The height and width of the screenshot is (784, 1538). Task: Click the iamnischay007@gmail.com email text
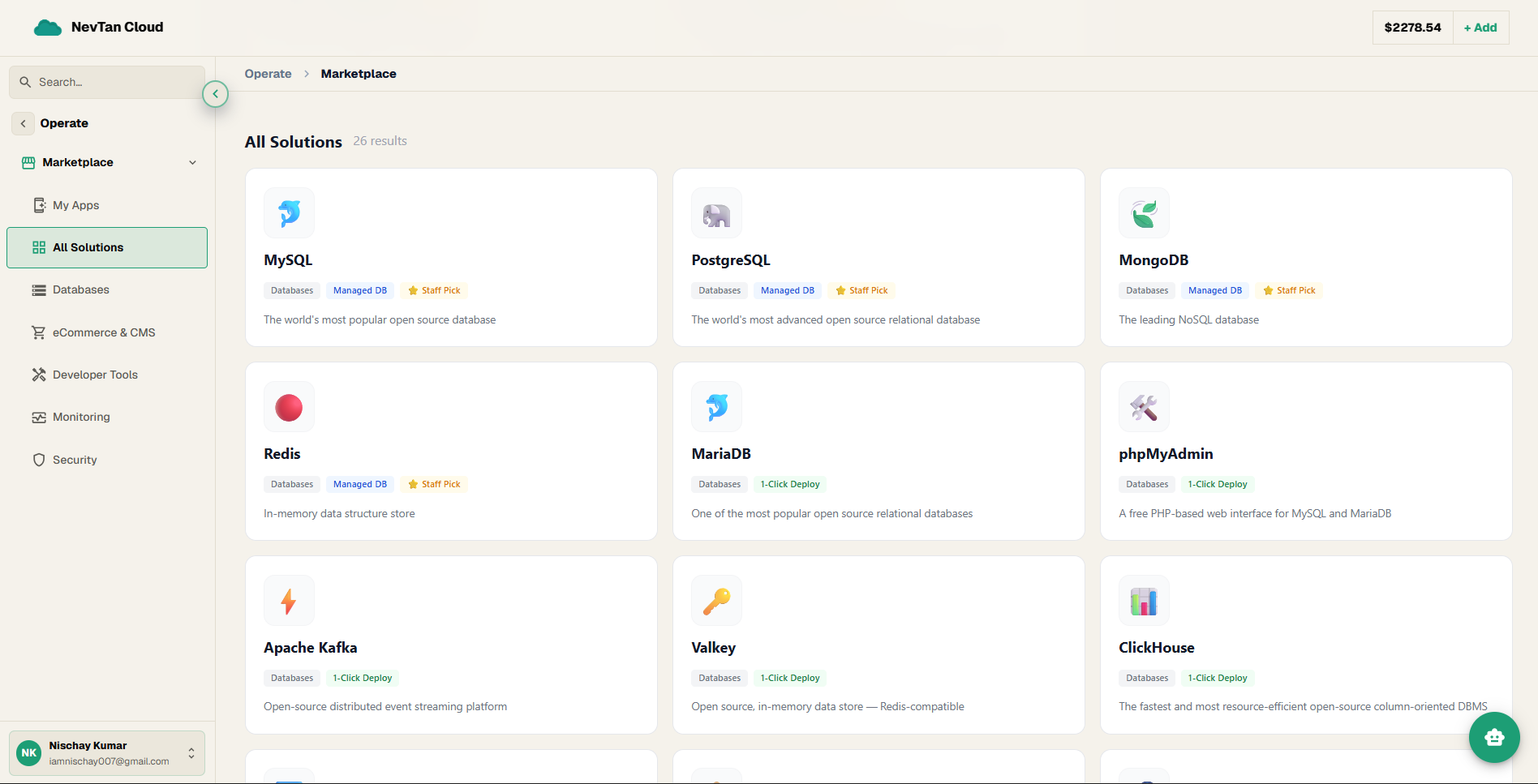coord(109,761)
